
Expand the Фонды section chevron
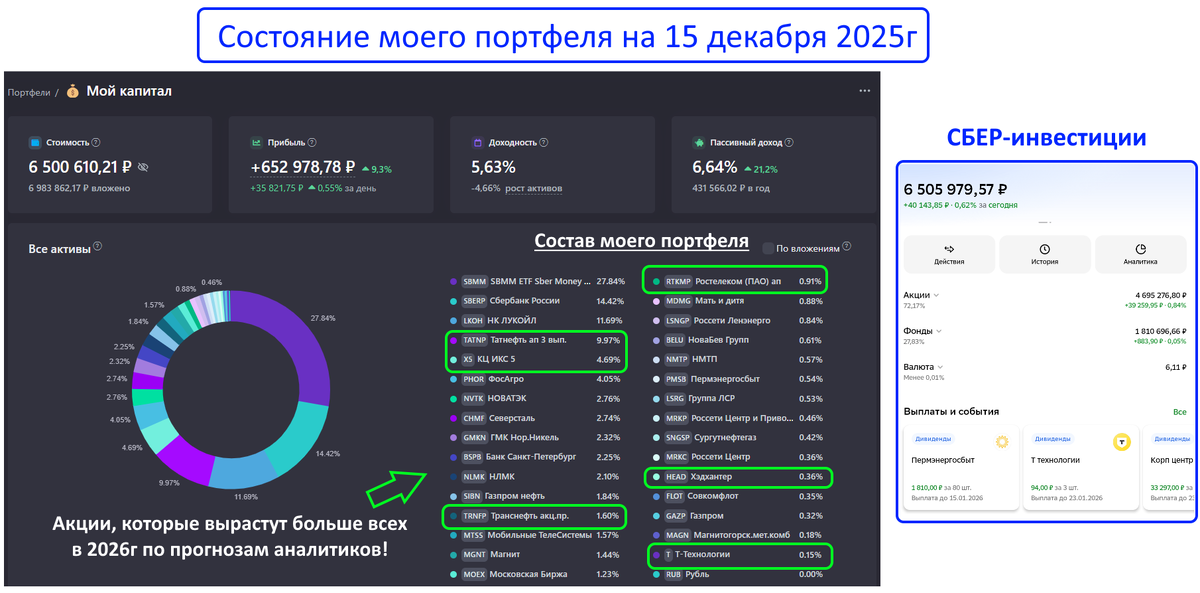(940, 331)
